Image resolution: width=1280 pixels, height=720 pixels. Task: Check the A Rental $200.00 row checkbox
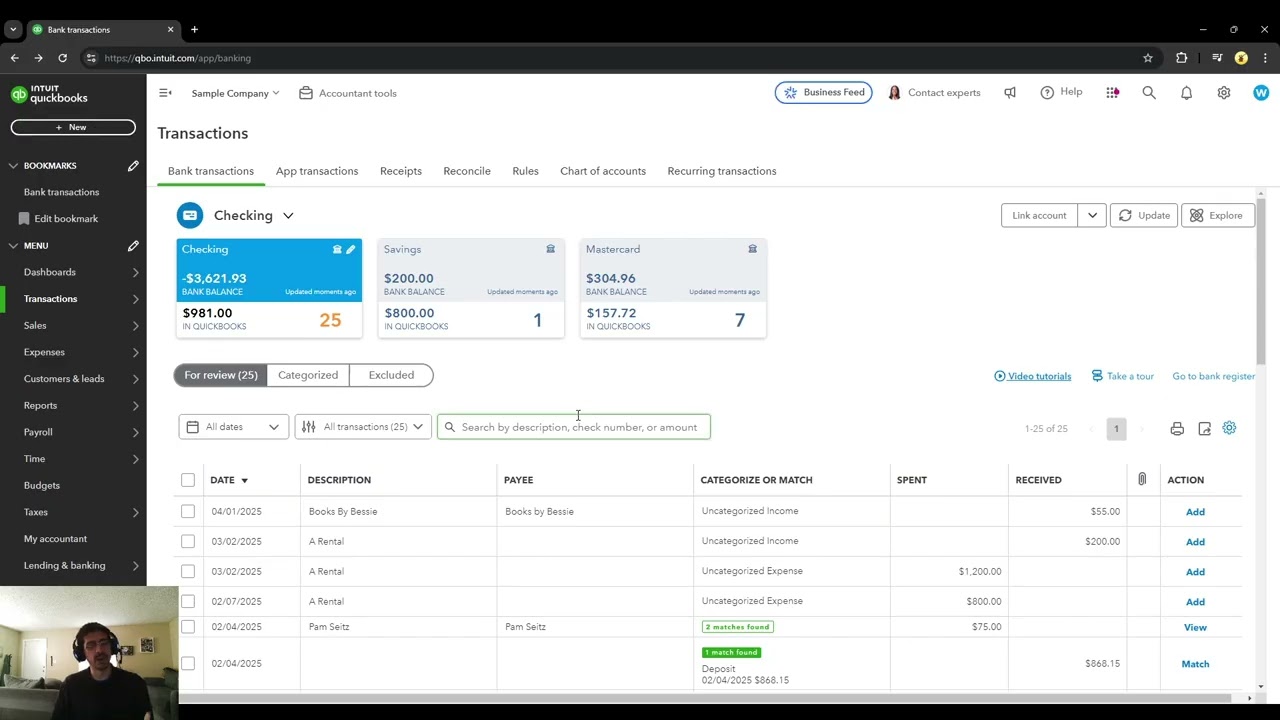pyautogui.click(x=188, y=541)
